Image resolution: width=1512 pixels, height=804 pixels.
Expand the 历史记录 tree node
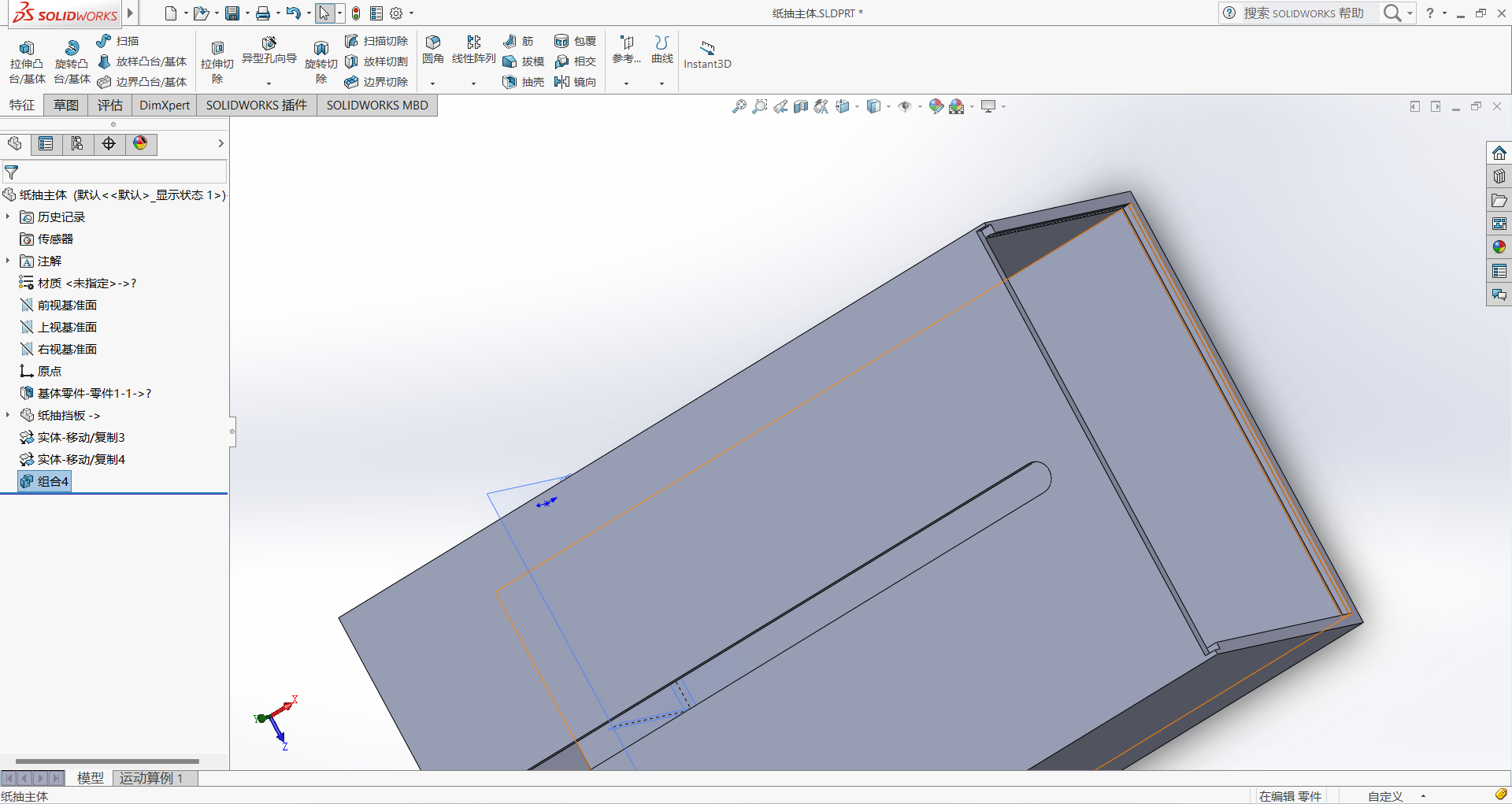coord(8,217)
